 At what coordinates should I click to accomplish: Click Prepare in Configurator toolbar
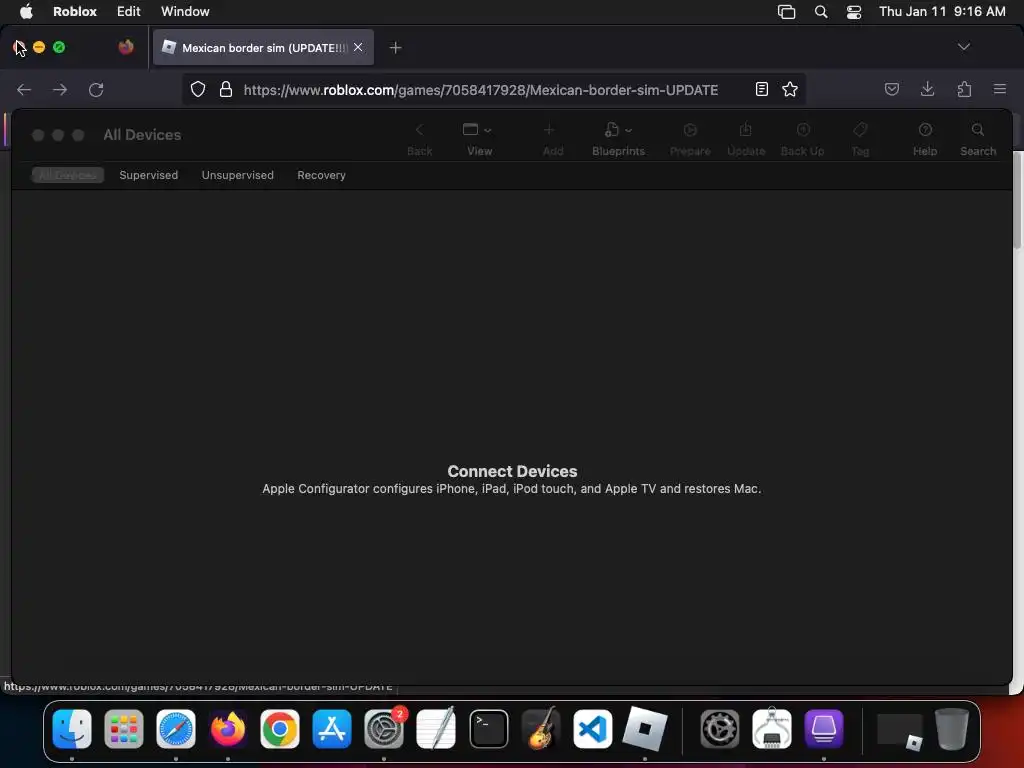click(690, 139)
